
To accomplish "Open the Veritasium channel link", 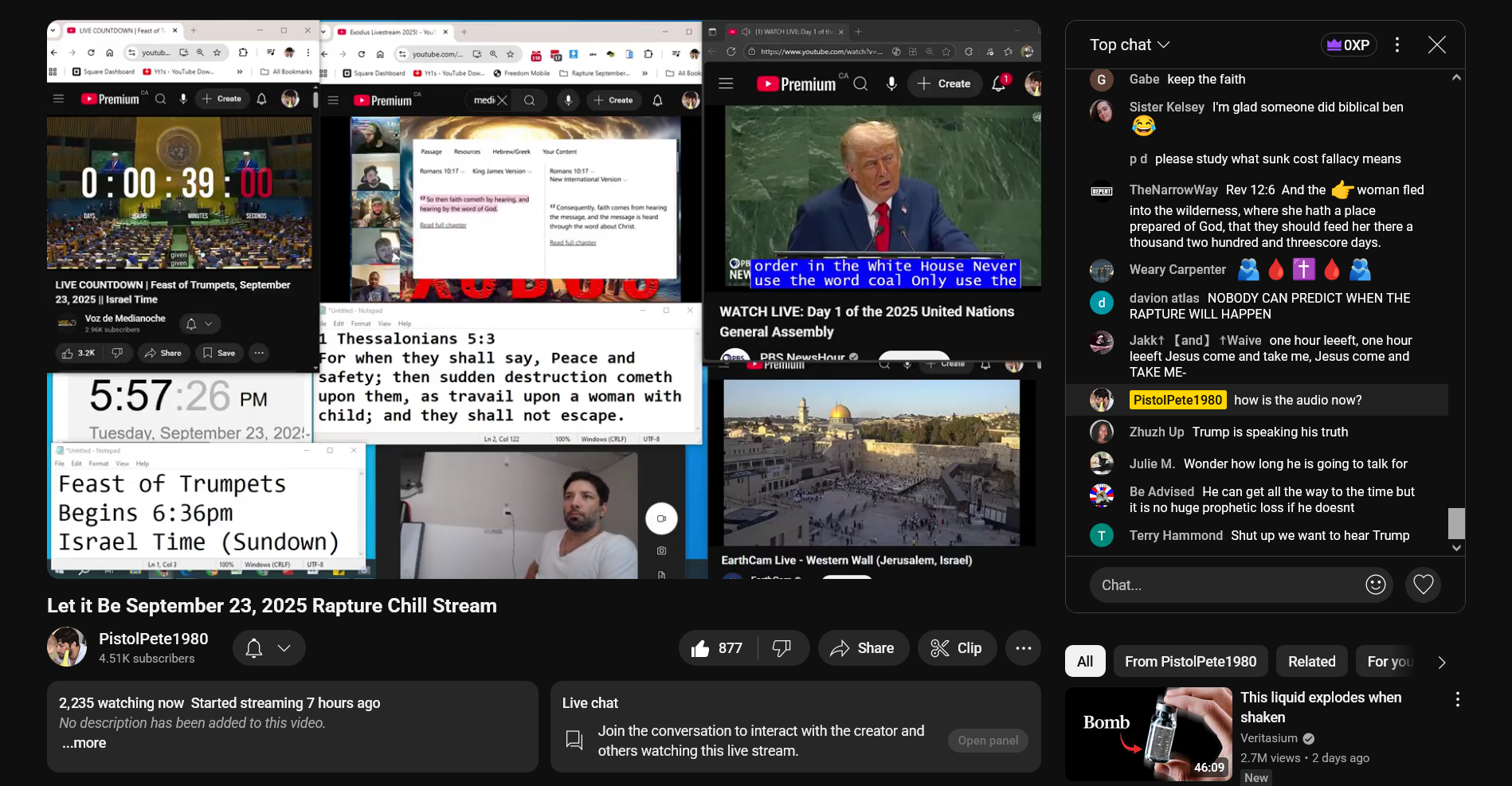I will click(1269, 738).
